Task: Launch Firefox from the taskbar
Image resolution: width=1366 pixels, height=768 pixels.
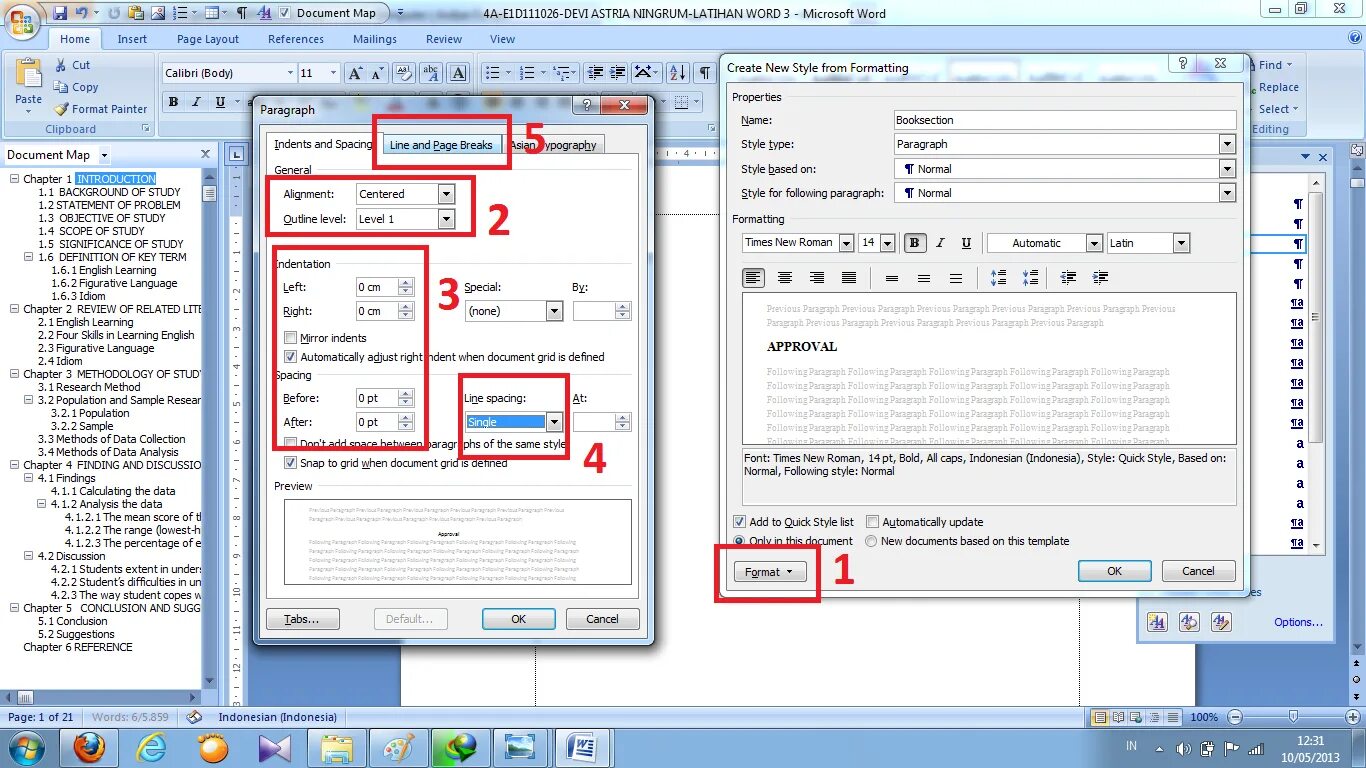Action: [89, 747]
